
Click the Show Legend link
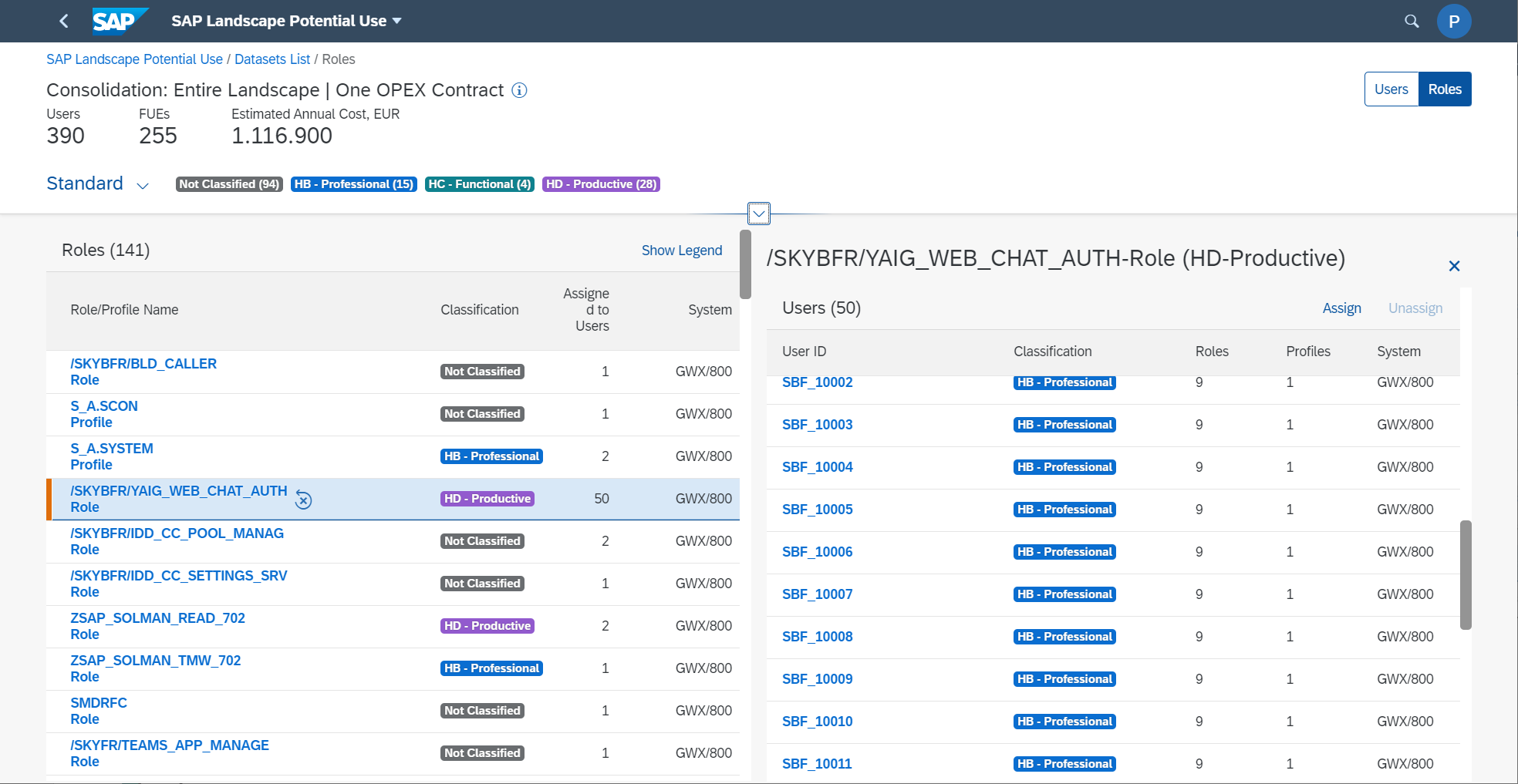coord(681,251)
